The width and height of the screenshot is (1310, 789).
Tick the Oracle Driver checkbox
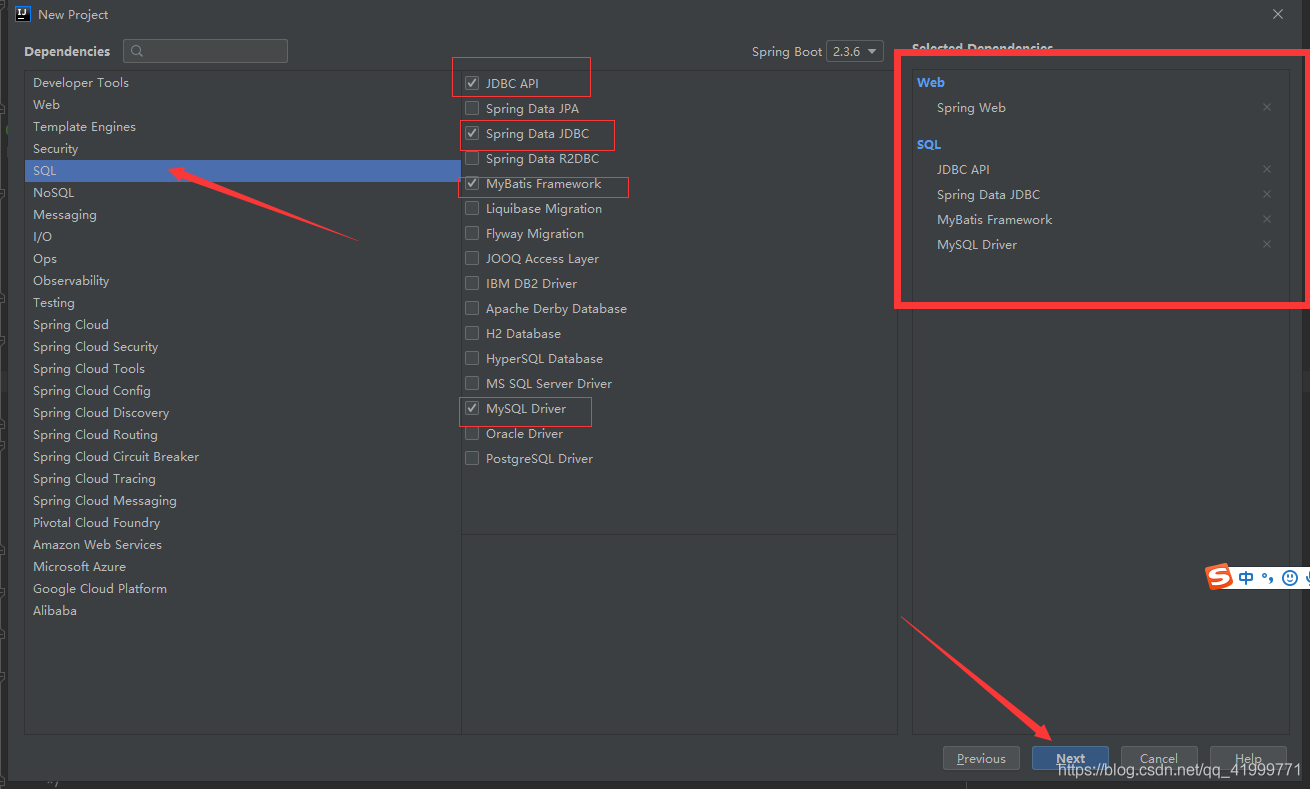[472, 433]
